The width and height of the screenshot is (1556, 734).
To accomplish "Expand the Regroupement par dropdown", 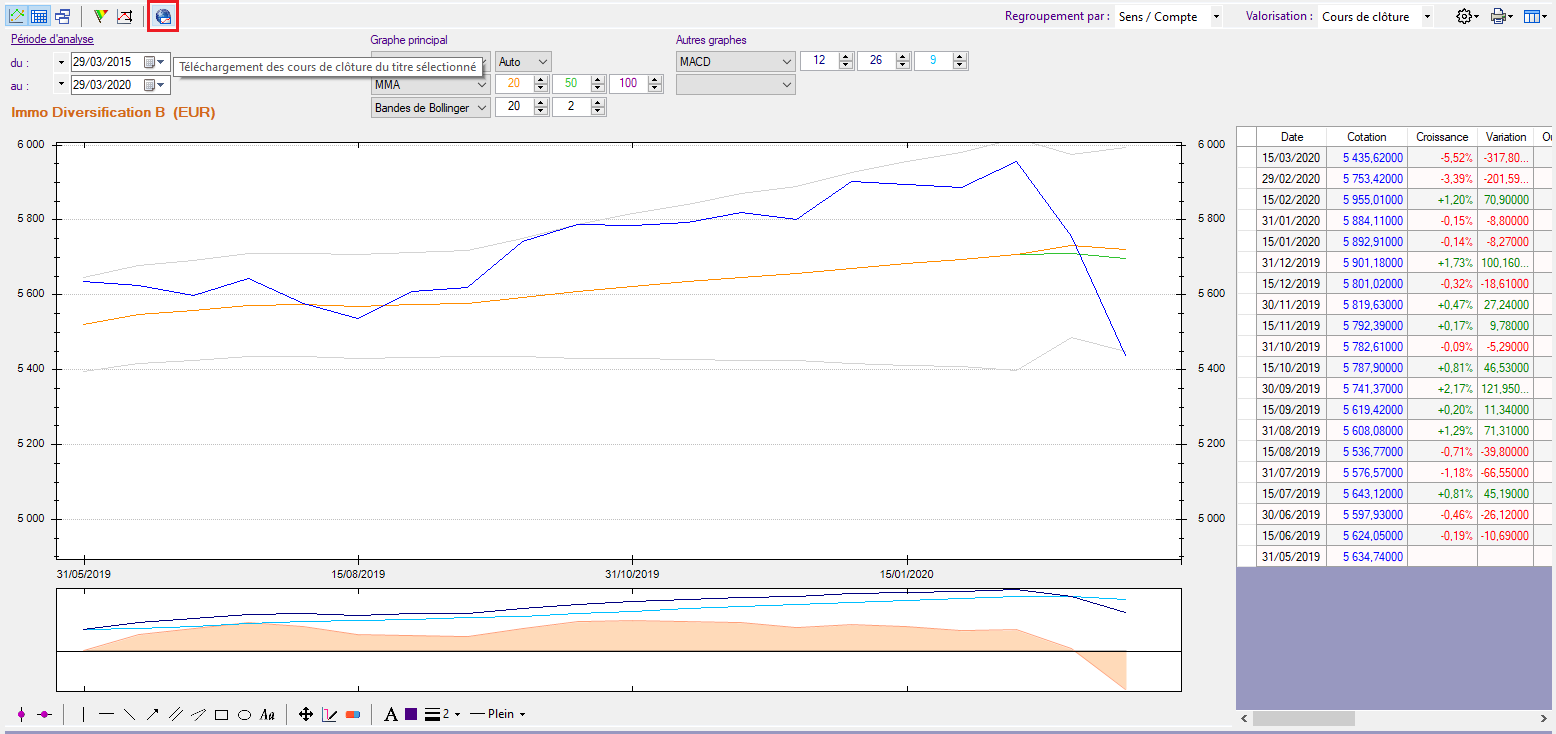I will pyautogui.click(x=1215, y=17).
